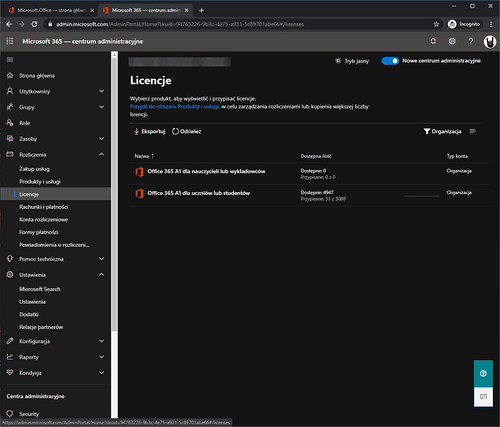This screenshot has height=427, width=500.
Task: Collapse navigation with hamburger icon
Action: coord(10,60)
